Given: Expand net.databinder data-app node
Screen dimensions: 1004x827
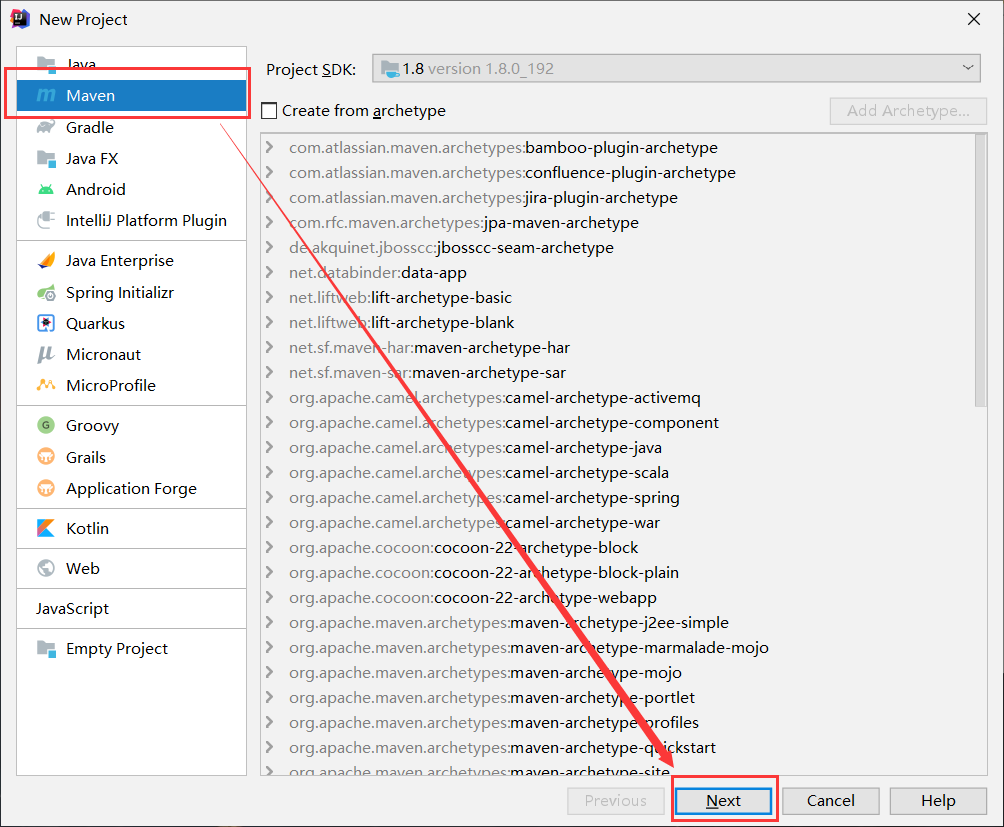Looking at the screenshot, I should click(270, 272).
